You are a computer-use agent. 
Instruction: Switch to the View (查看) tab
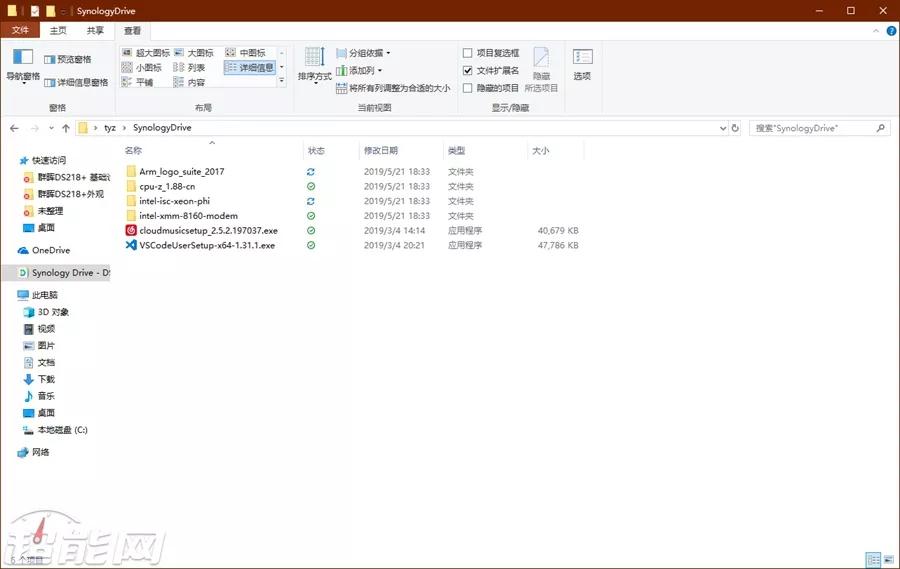(133, 30)
